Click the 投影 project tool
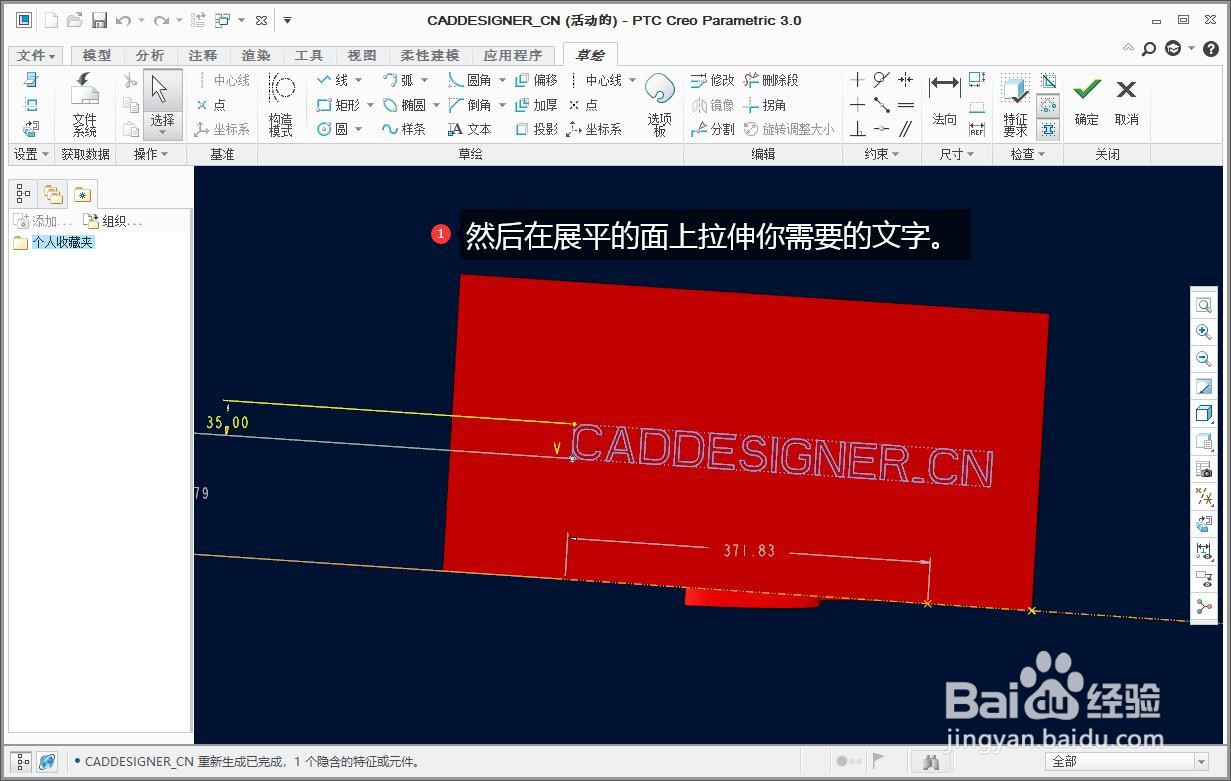The image size is (1231, 781). pyautogui.click(x=536, y=129)
